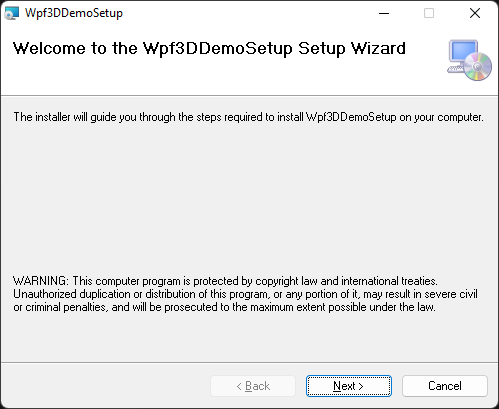Click the CD disc in the banner graphic

coord(478,67)
